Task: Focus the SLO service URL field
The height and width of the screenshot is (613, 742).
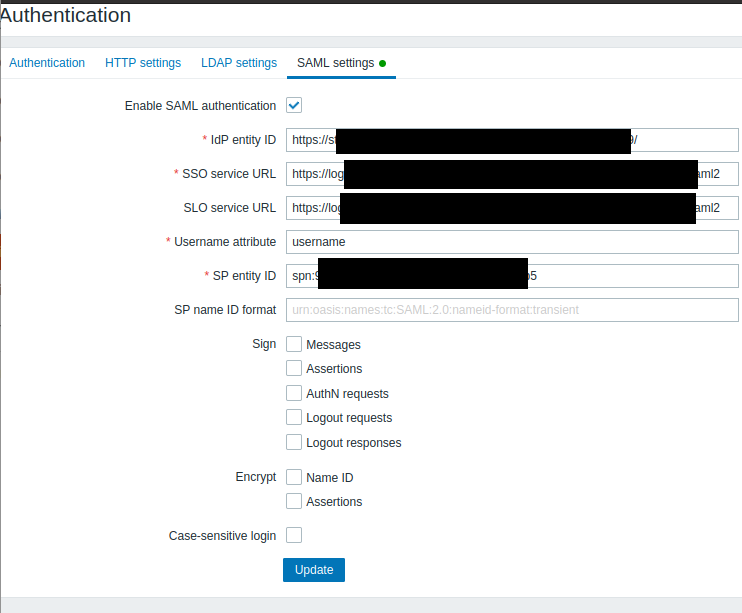Action: 512,208
